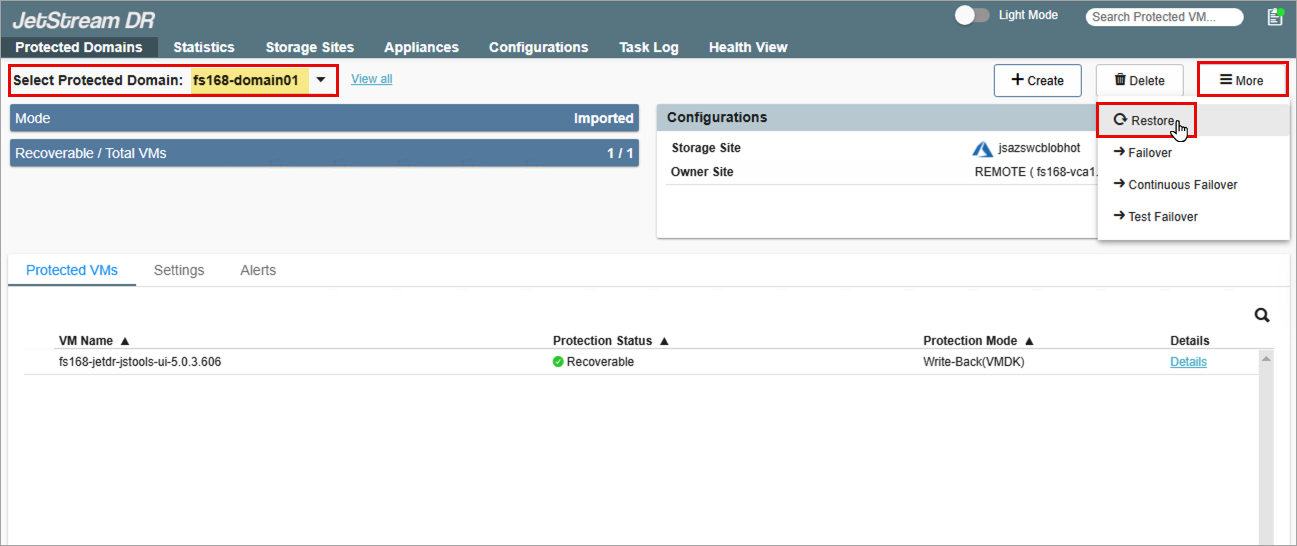Choose Restore from the More menu
This screenshot has width=1297, height=546.
(1146, 121)
